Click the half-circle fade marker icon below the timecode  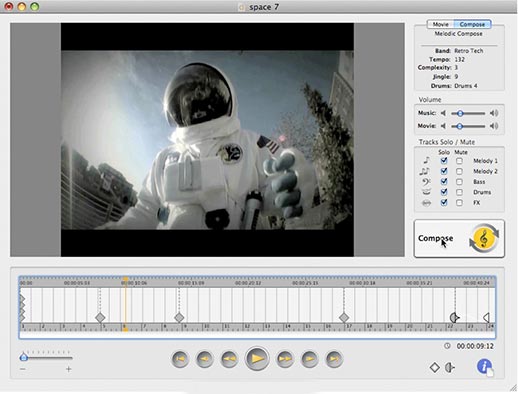[x=450, y=368]
